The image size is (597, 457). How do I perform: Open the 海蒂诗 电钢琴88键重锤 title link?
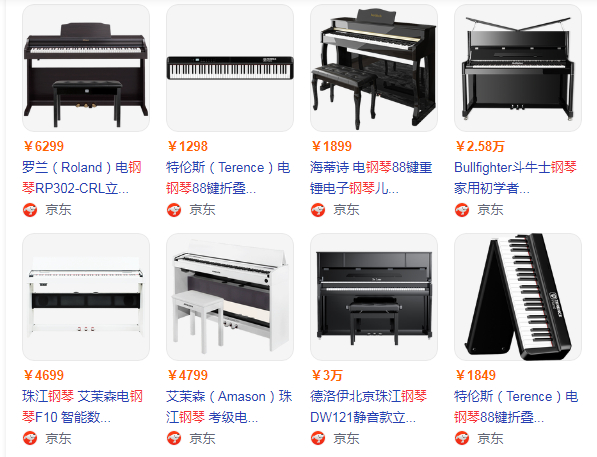(371, 177)
